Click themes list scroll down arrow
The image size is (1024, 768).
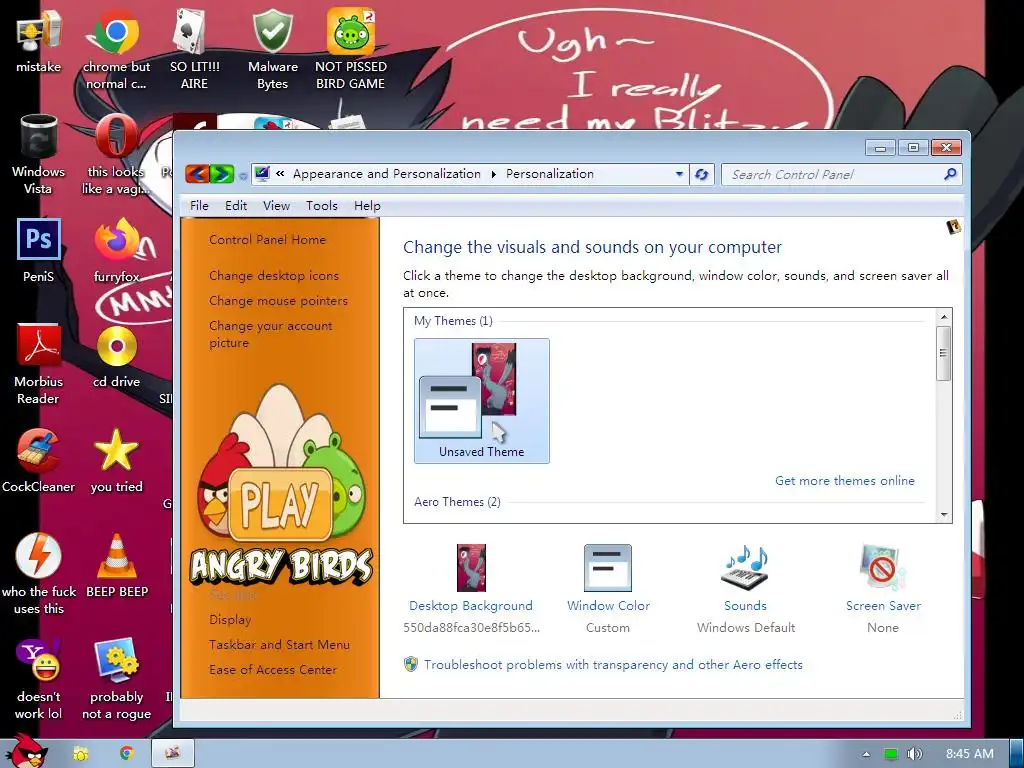tap(944, 515)
